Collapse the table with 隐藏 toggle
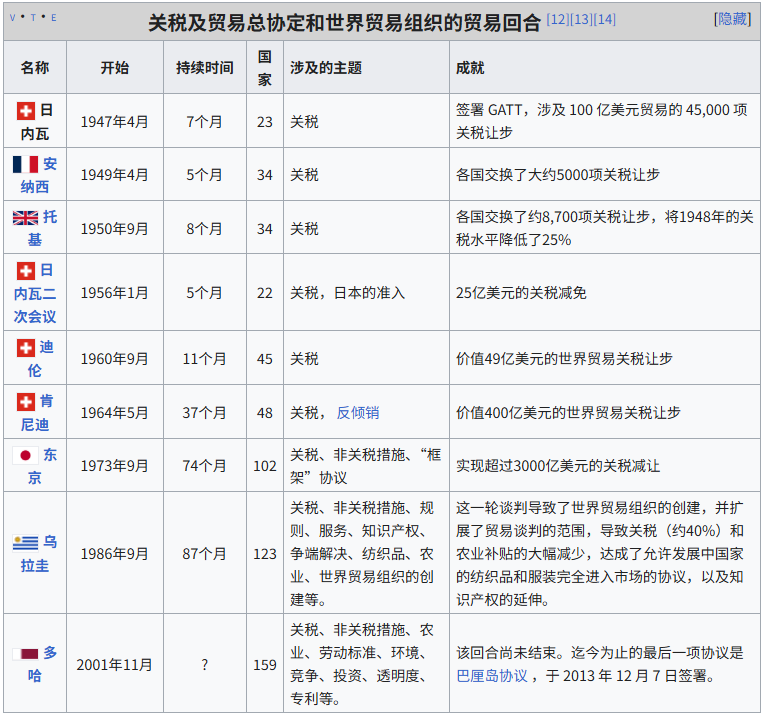The width and height of the screenshot is (763, 715). pyautogui.click(x=733, y=19)
